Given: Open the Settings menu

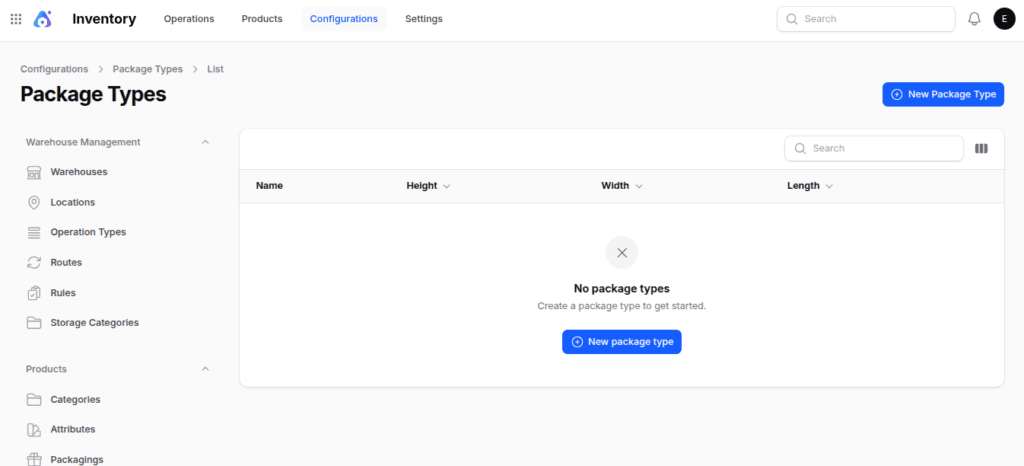Looking at the screenshot, I should click(424, 19).
